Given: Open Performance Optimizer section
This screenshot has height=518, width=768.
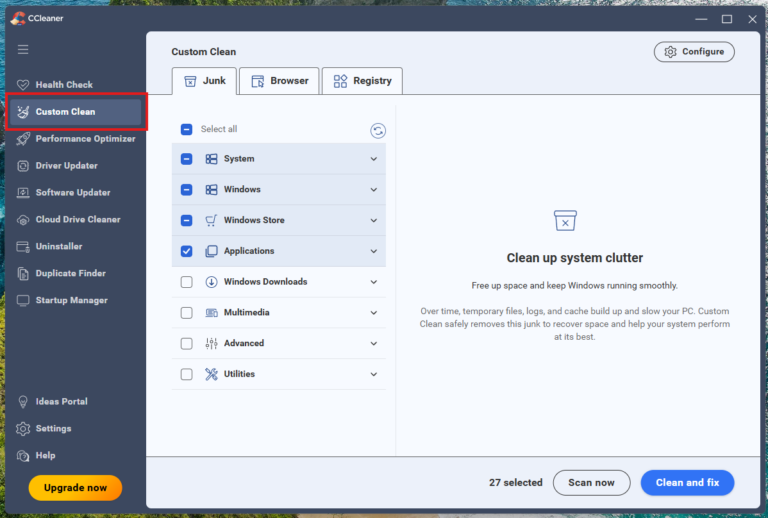Looking at the screenshot, I should pos(75,139).
